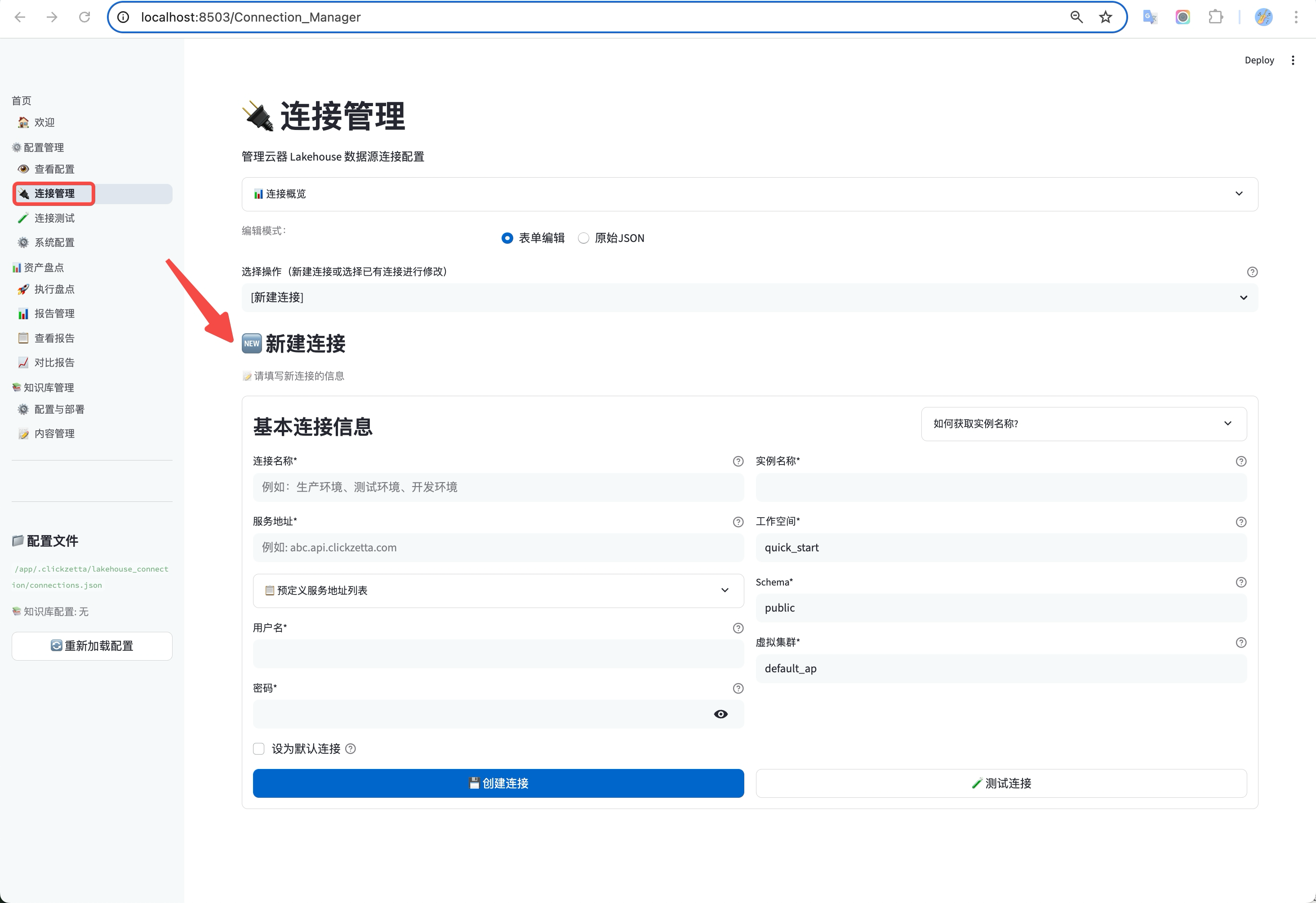
Task: Expand the 连接概览 section
Action: [x=749, y=194]
